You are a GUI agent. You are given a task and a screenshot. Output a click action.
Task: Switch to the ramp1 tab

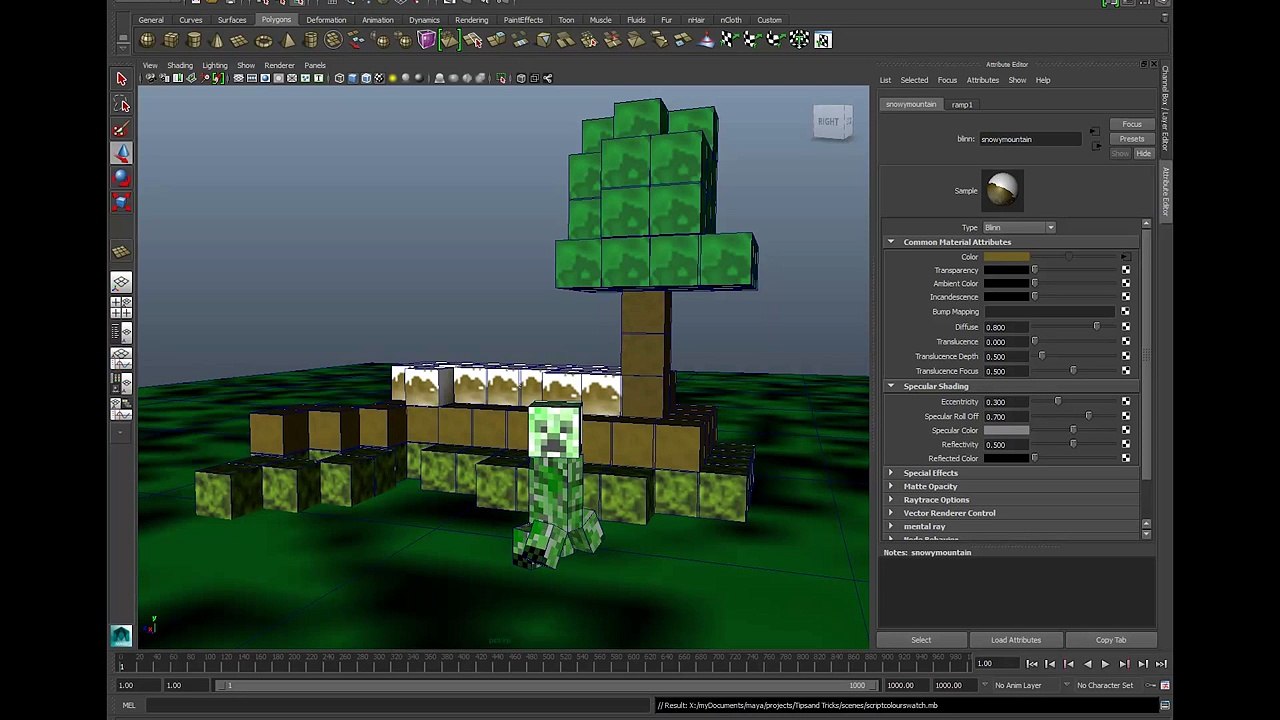tap(962, 104)
